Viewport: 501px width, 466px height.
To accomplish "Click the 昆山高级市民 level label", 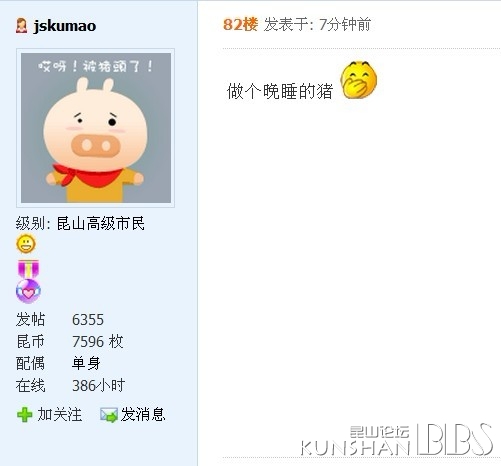I will coord(101,223).
